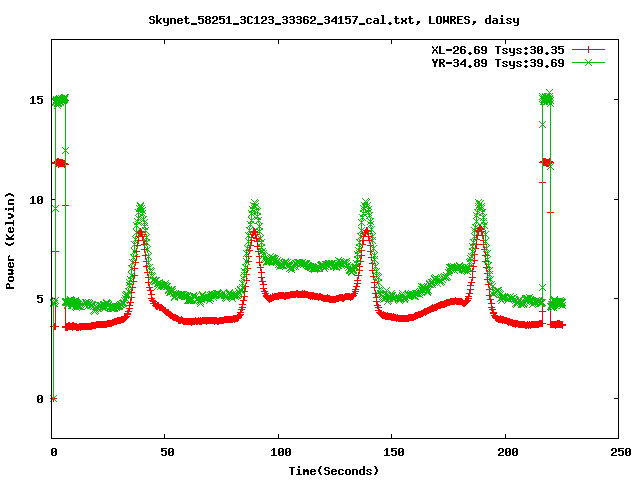
Task: Click the x-axis tick label 0 at origin
Action: point(54,452)
